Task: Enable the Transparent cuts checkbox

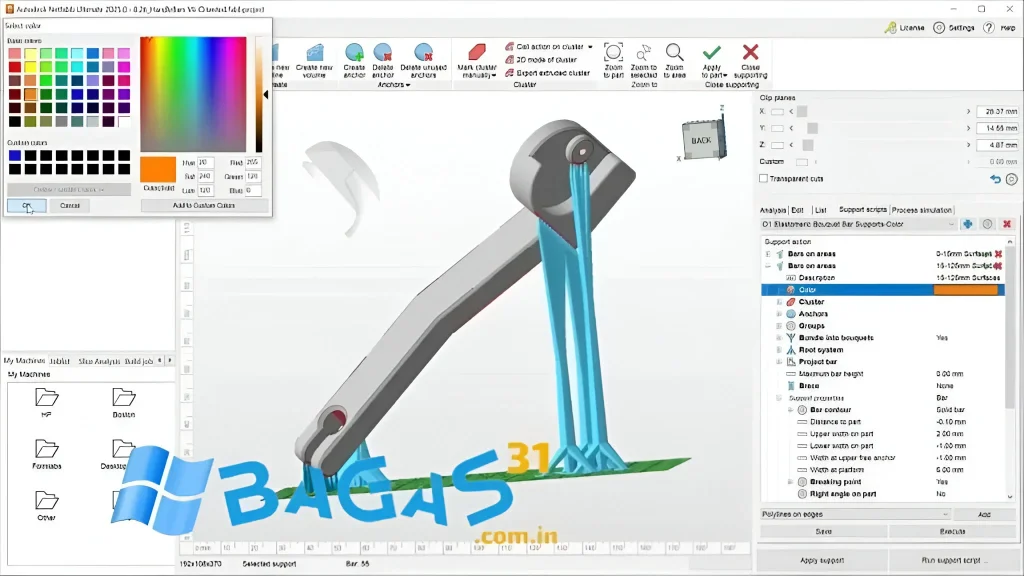Action: pos(763,178)
